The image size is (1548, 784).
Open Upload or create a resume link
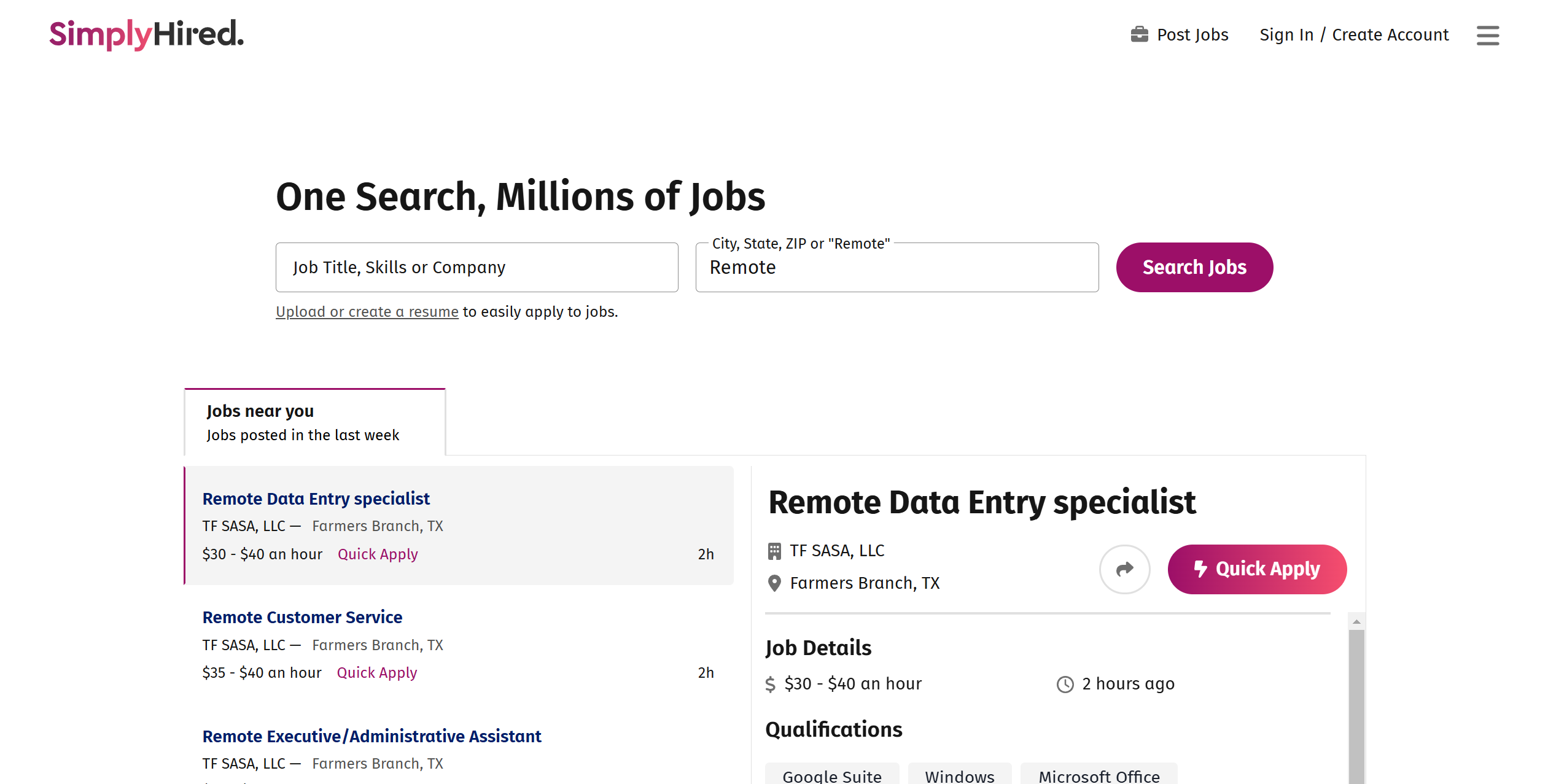[367, 312]
